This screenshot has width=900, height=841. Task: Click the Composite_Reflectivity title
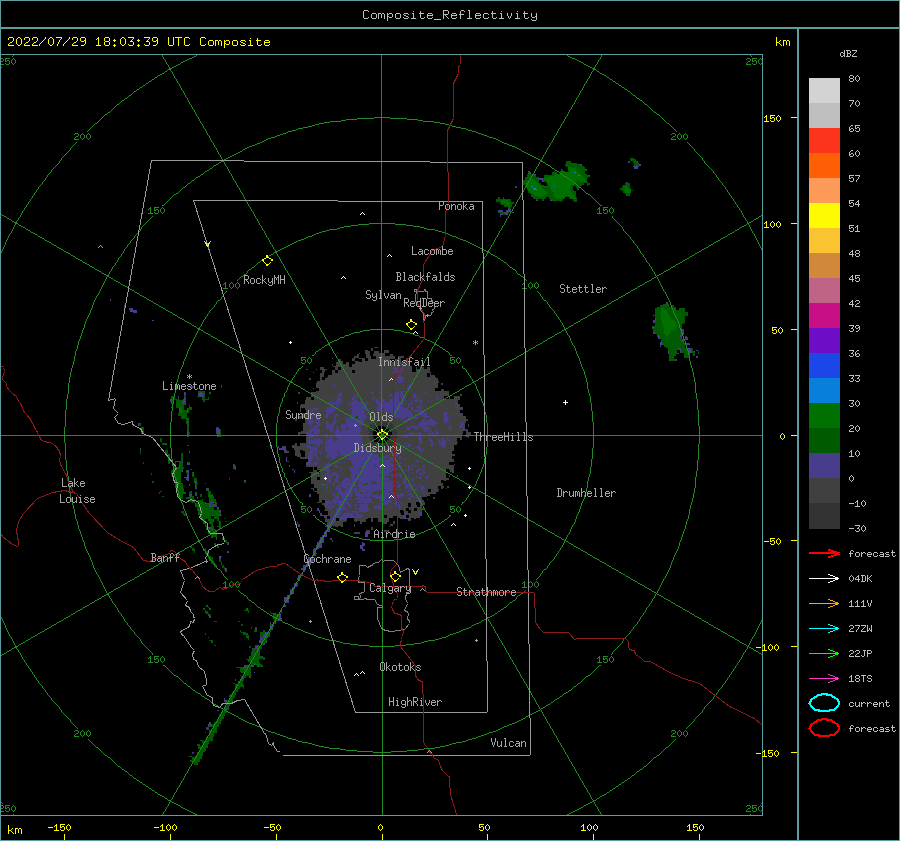click(450, 15)
